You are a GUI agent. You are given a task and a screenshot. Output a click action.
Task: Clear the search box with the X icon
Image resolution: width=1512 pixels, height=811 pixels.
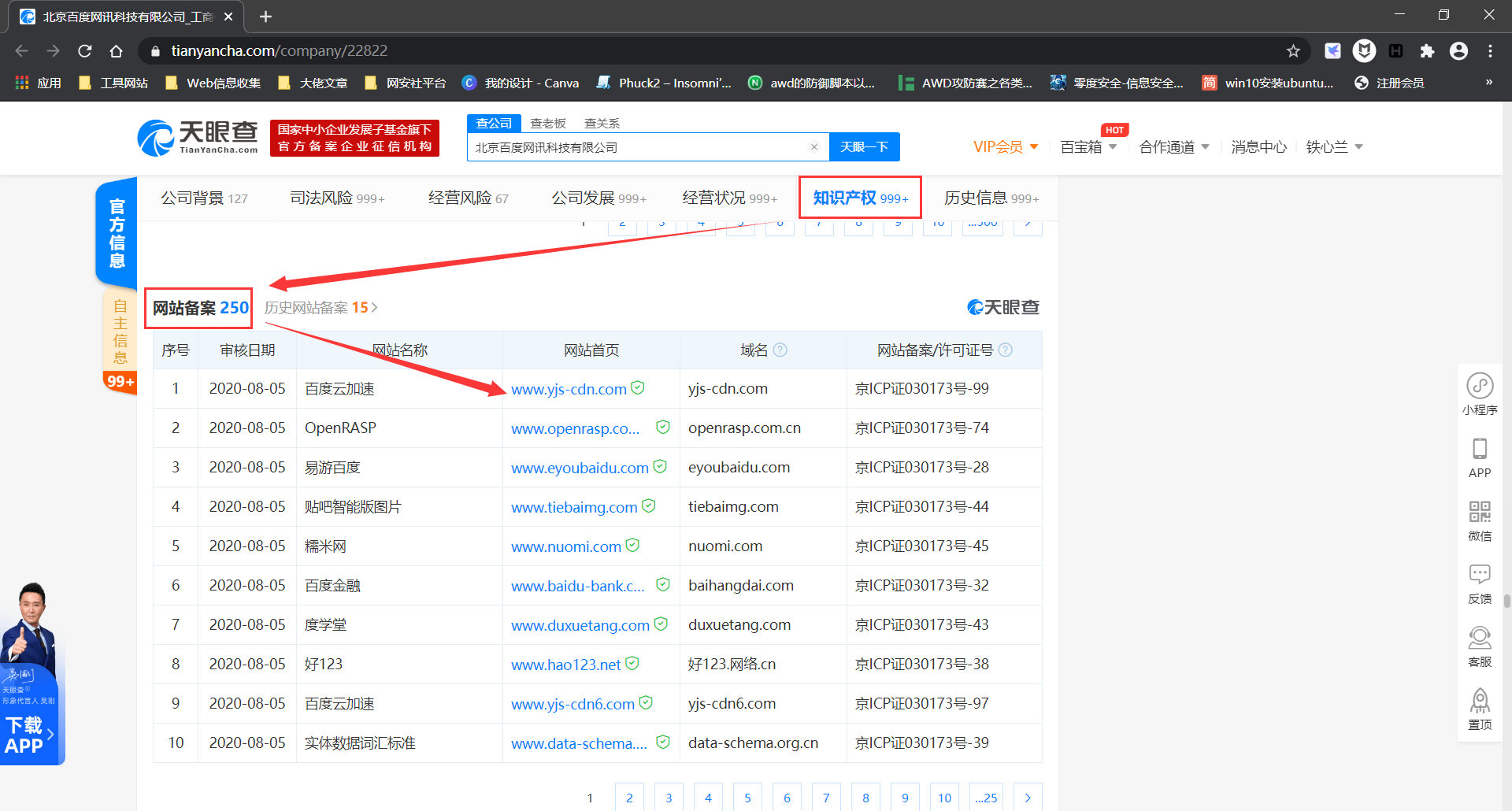tap(814, 146)
